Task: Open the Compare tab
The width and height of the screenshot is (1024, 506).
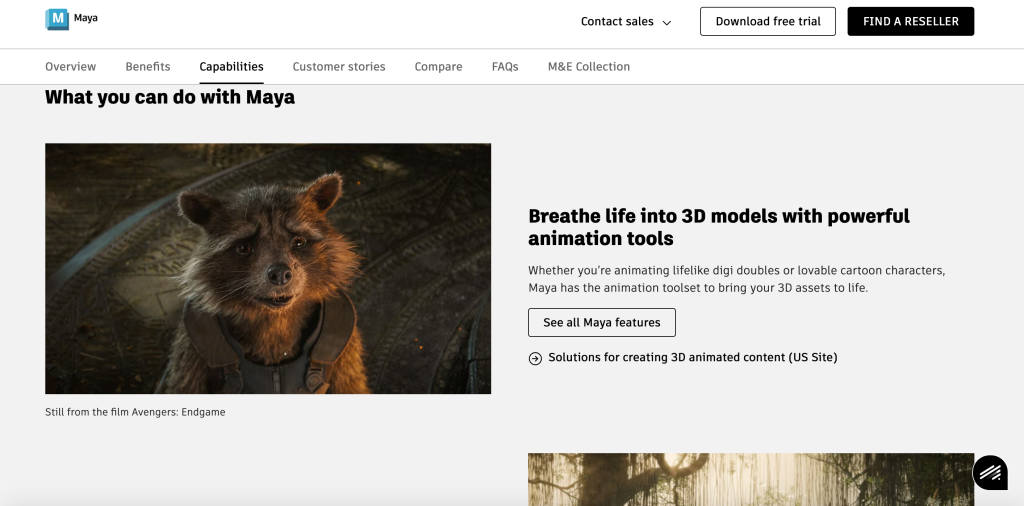Action: point(438,67)
